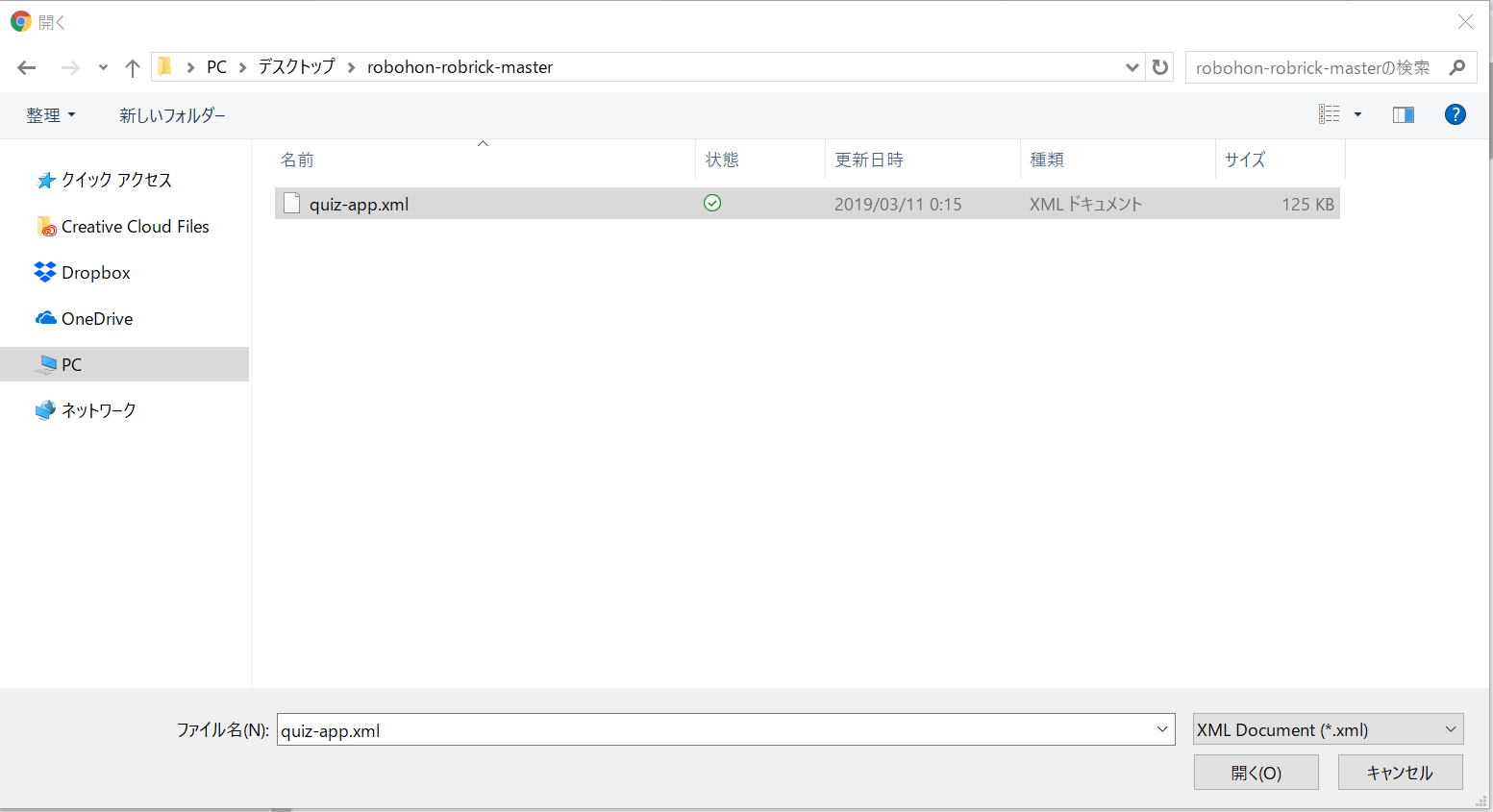
Task: Close the 開く dialog
Action: (x=1465, y=21)
